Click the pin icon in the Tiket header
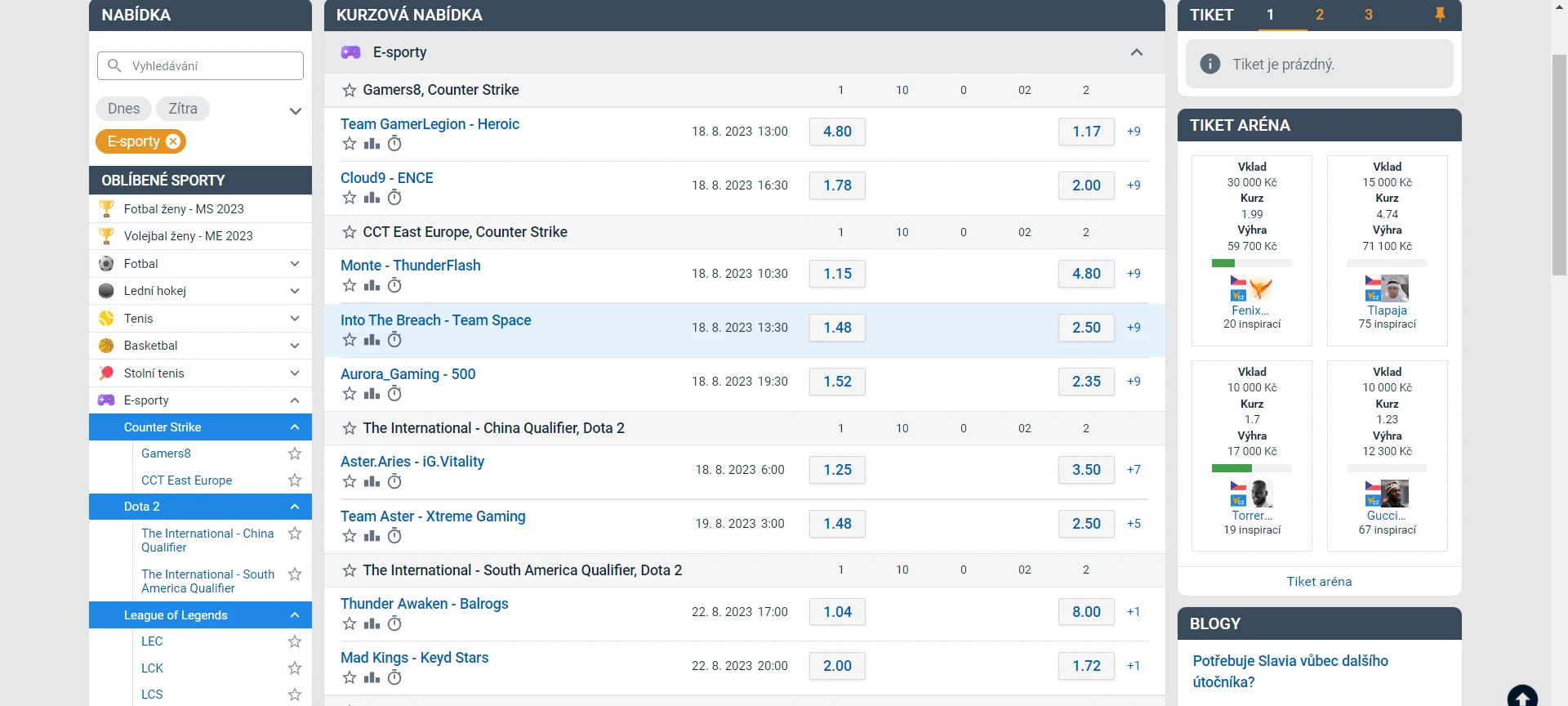The height and width of the screenshot is (706, 1568). click(x=1440, y=15)
